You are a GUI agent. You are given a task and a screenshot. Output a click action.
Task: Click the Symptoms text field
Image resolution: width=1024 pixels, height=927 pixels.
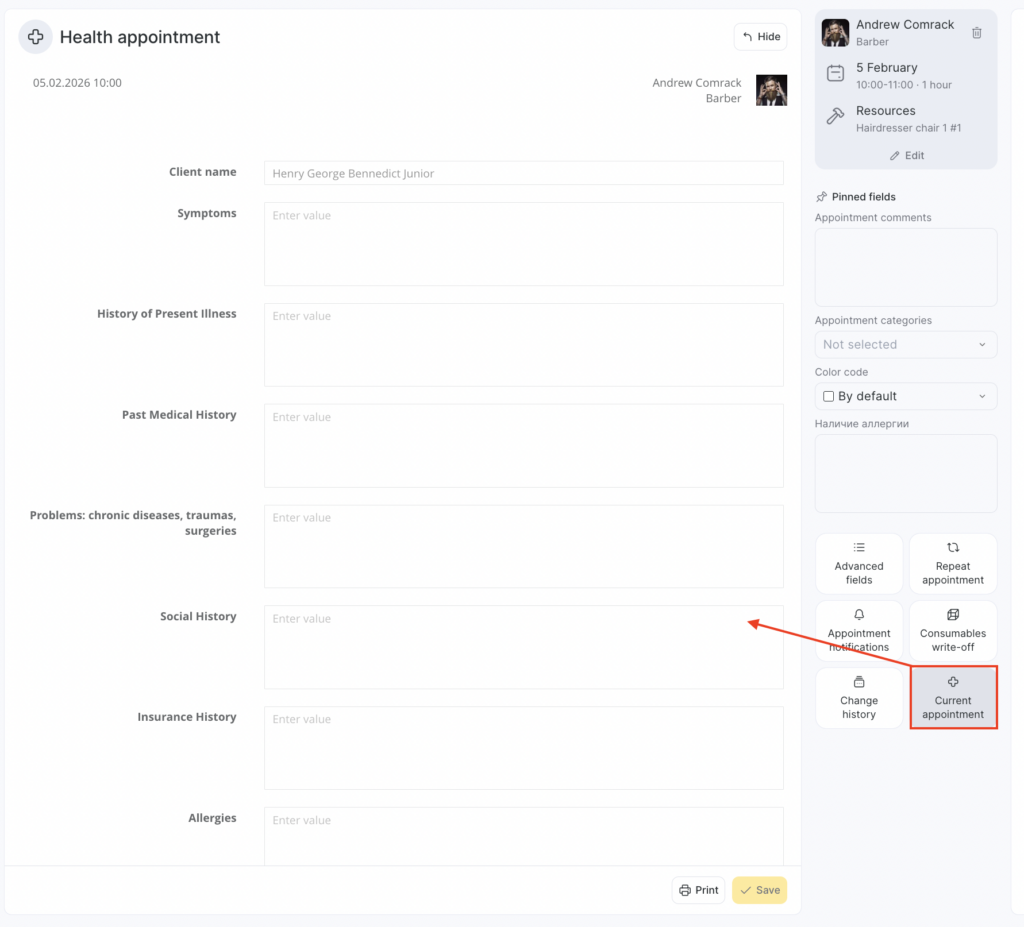tap(523, 244)
